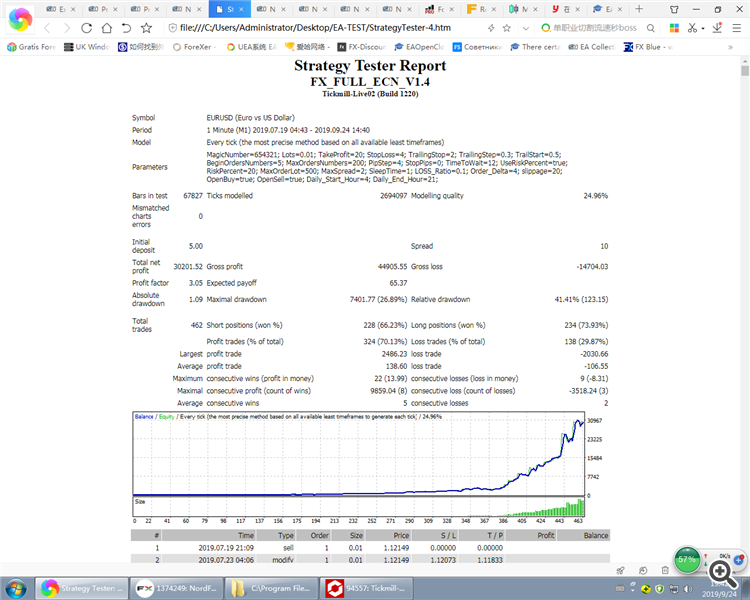The image size is (750, 600).
Task: Switch to the 1374249 NordFX taskbar window
Action: point(179,588)
